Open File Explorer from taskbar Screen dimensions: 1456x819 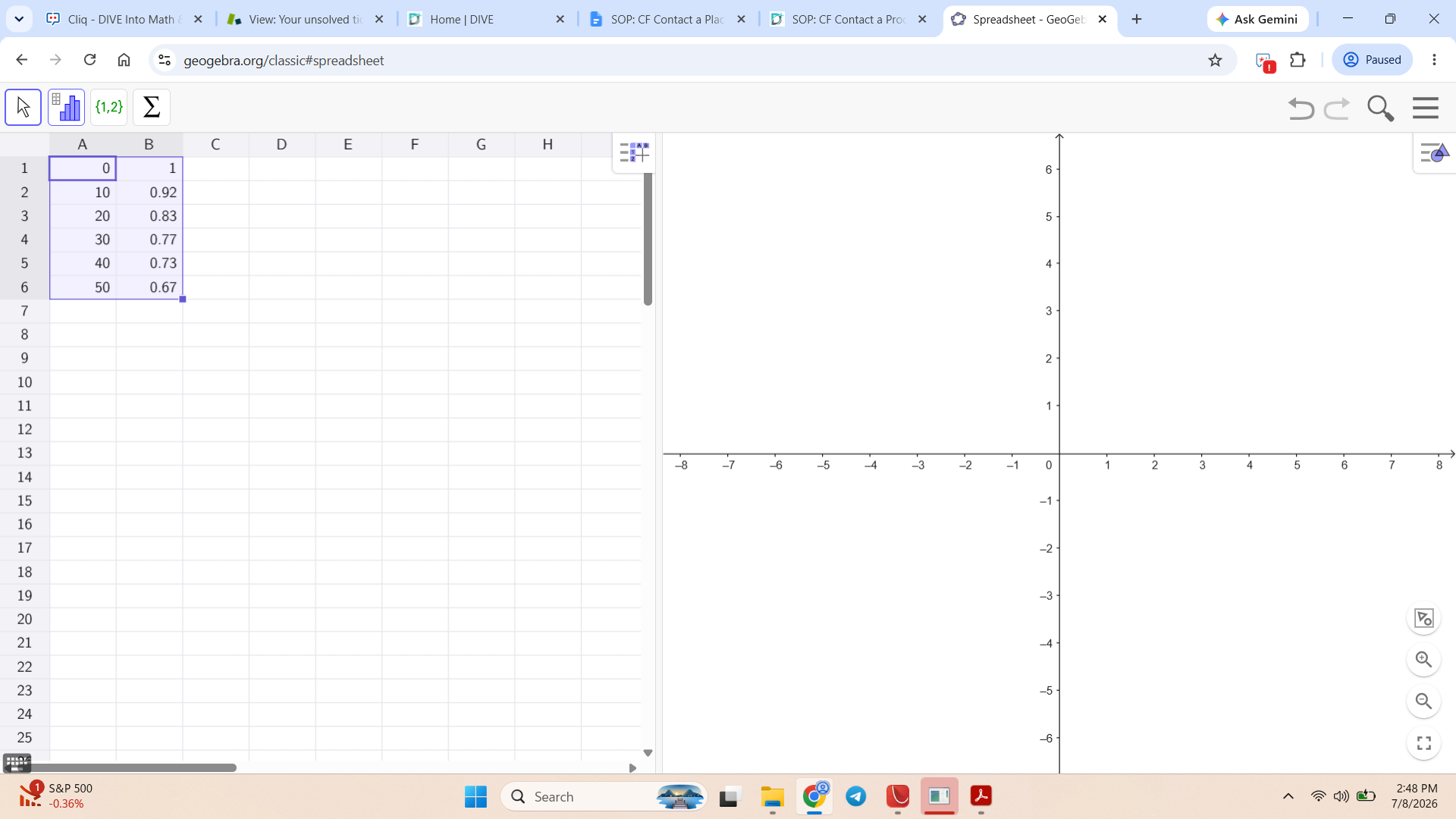[x=772, y=796]
